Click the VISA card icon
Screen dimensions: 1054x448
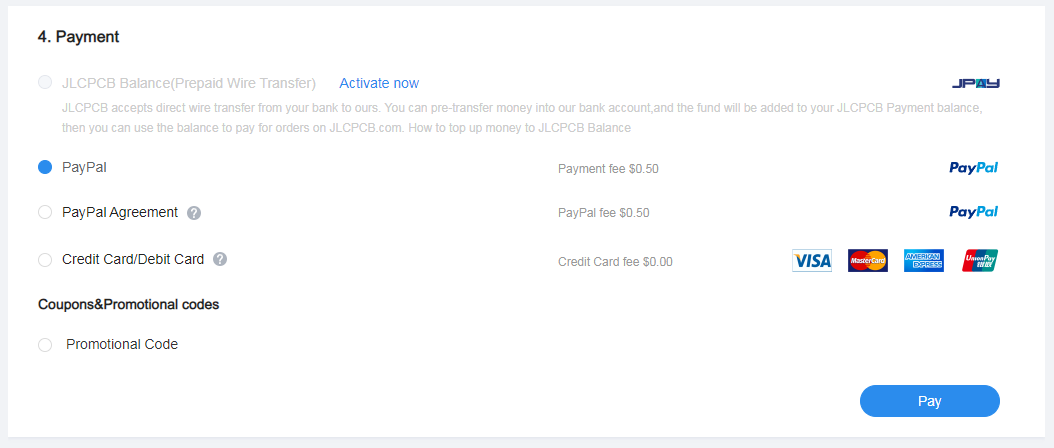click(x=812, y=261)
